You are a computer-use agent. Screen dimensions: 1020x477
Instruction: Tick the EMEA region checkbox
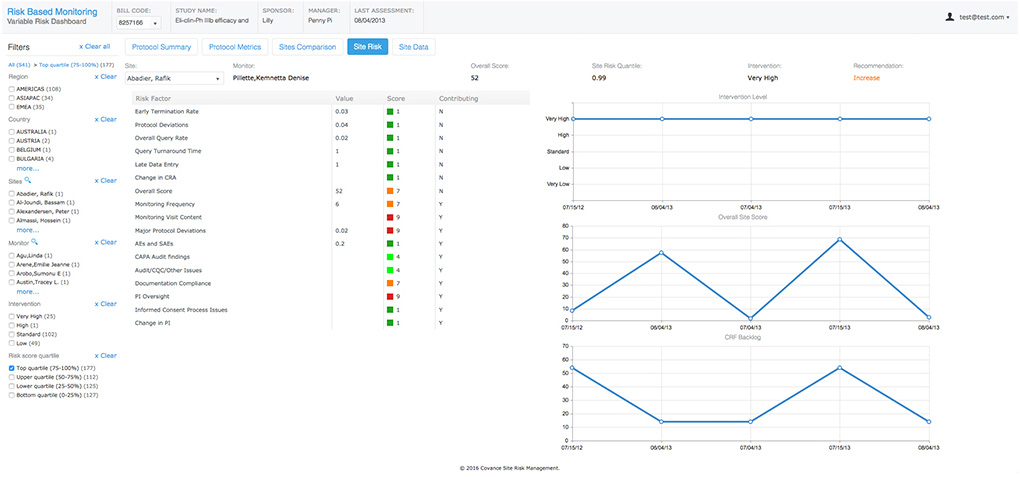click(11, 107)
